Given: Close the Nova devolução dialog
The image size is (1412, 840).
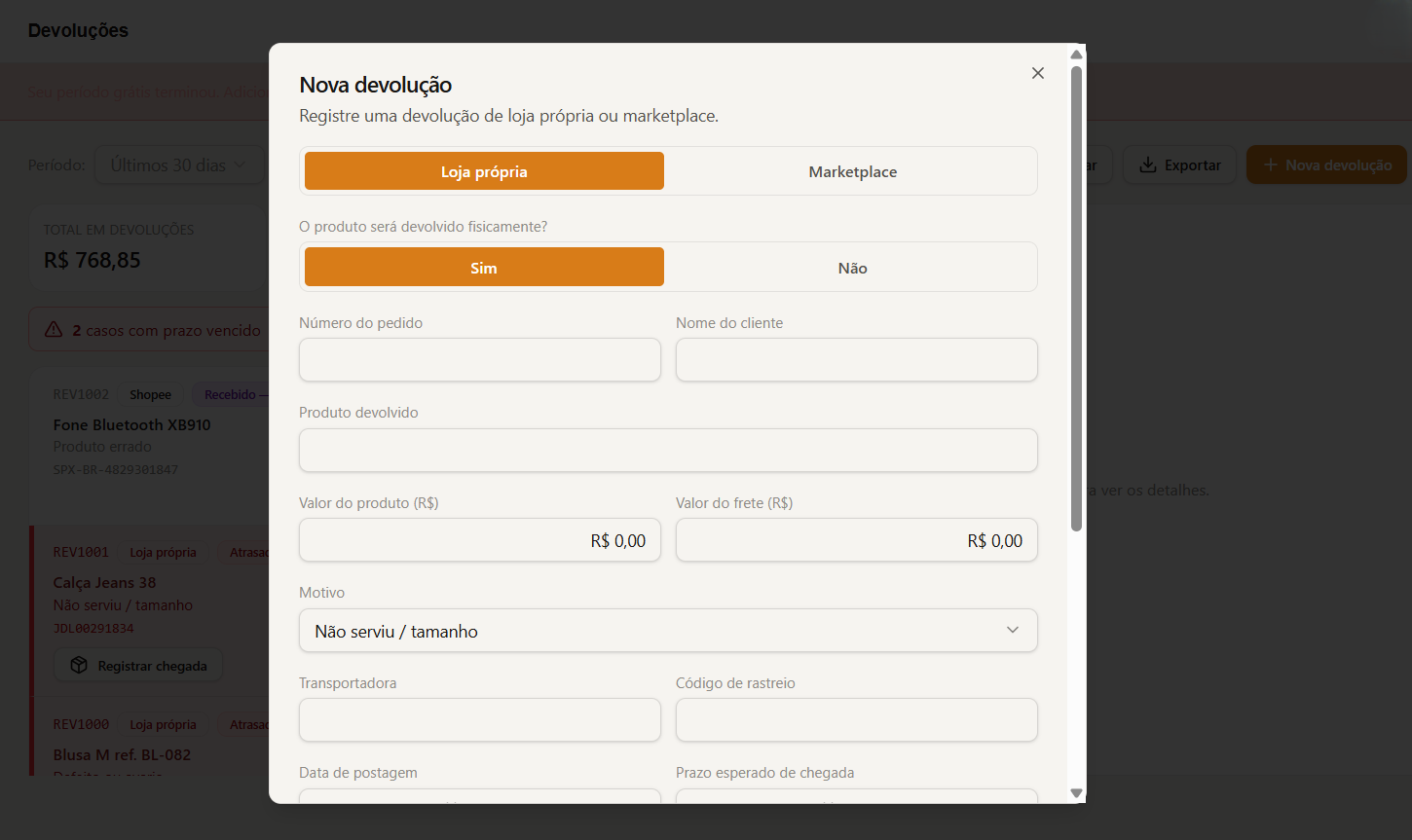Looking at the screenshot, I should (x=1038, y=73).
